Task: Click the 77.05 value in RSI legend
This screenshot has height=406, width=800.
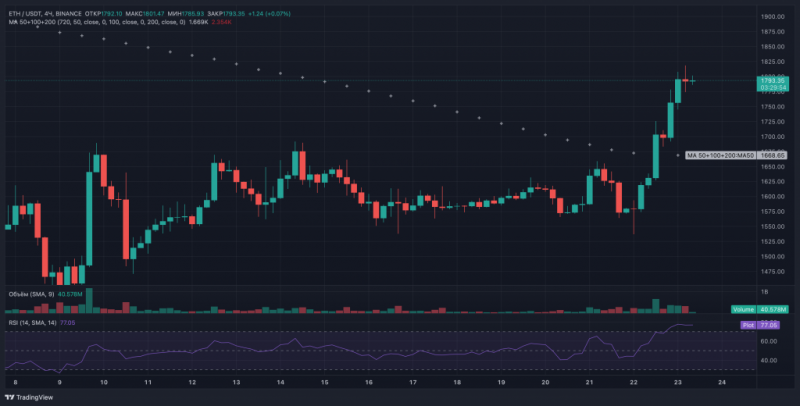Action: (67, 323)
